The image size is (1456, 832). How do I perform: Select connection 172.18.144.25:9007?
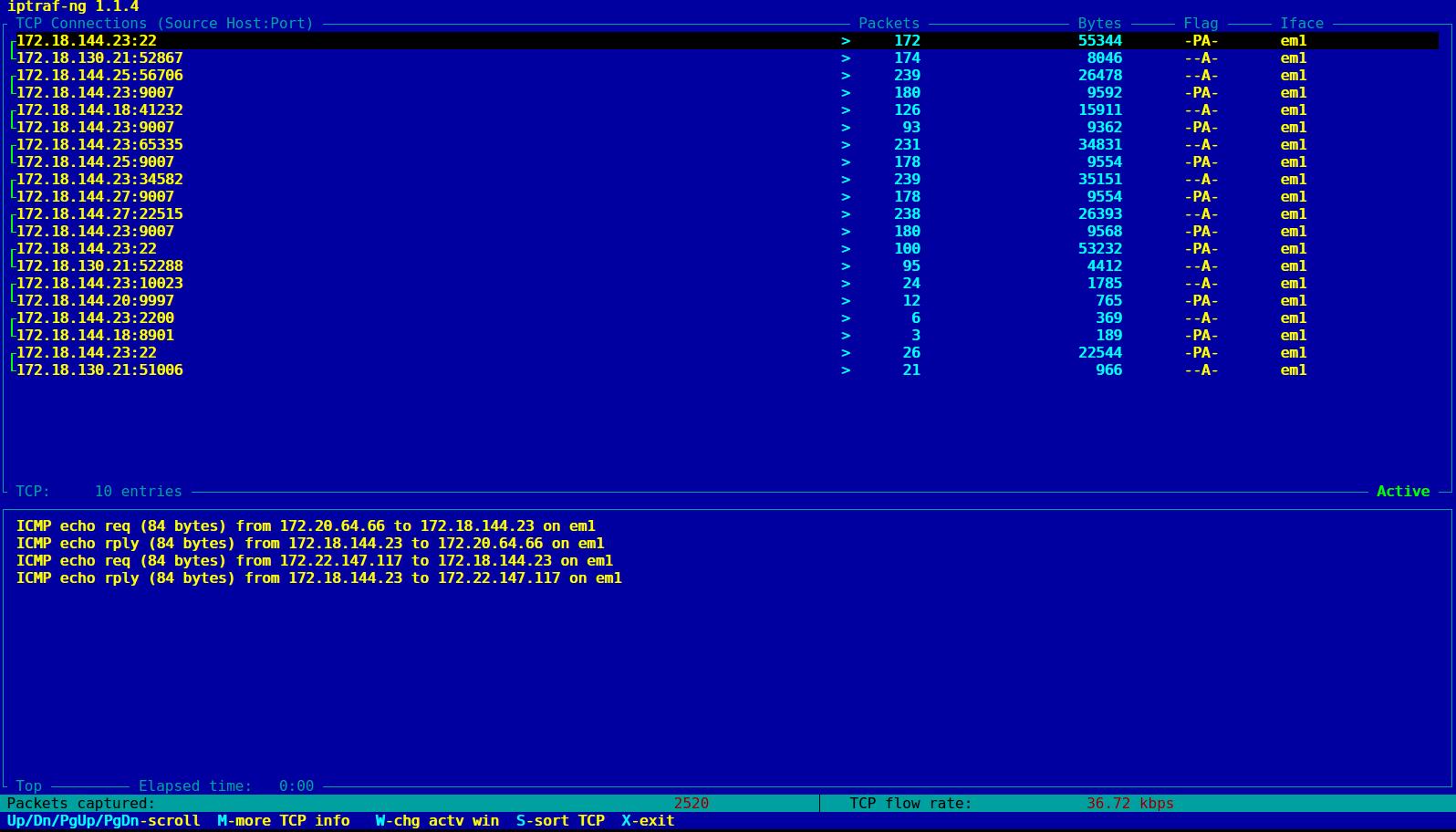point(727,162)
